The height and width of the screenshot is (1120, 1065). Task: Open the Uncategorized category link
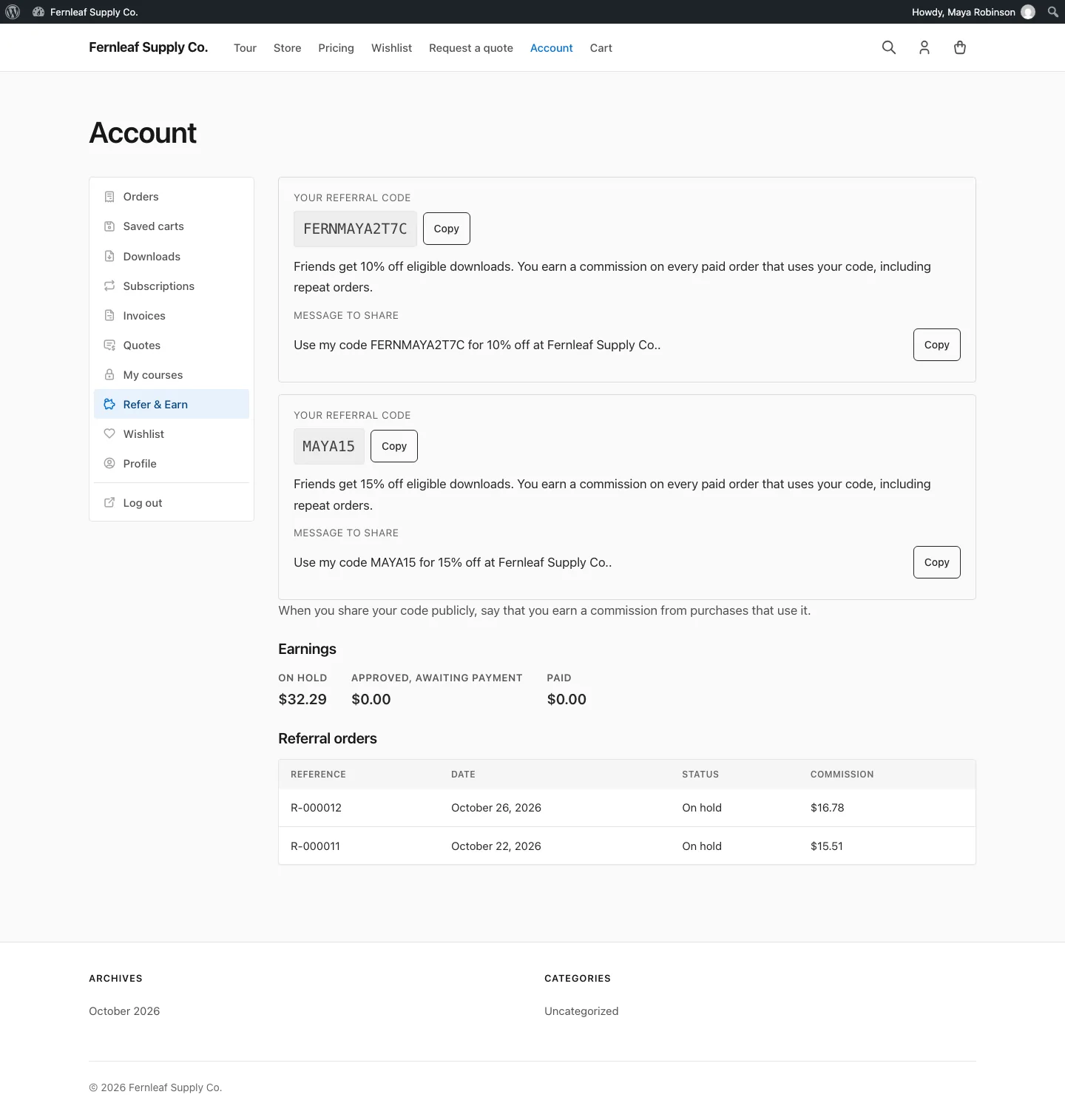click(x=581, y=1011)
